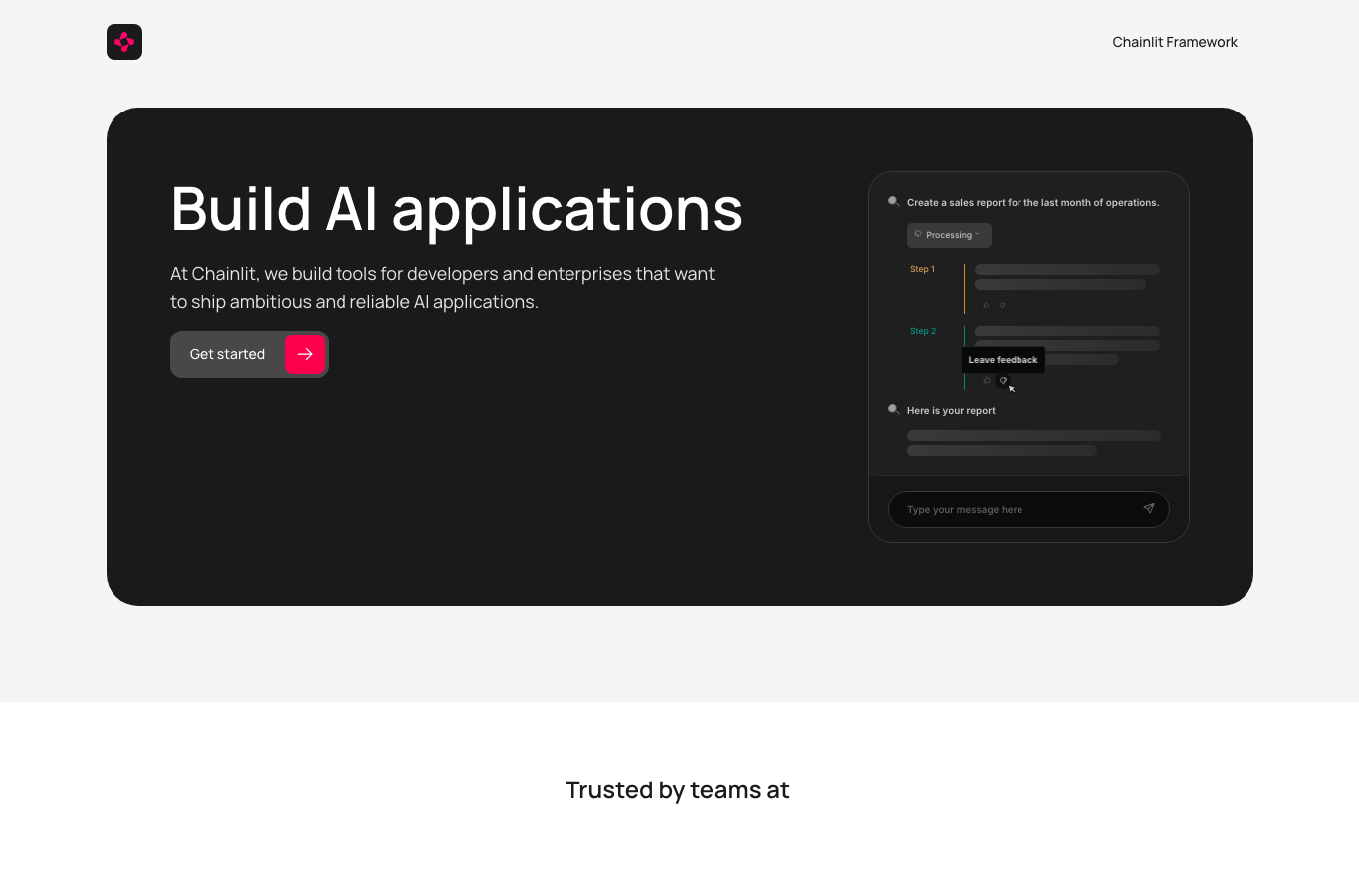Expand the Processing dropdown in chat preview
Screen dimensions: 1359x896
point(949,235)
